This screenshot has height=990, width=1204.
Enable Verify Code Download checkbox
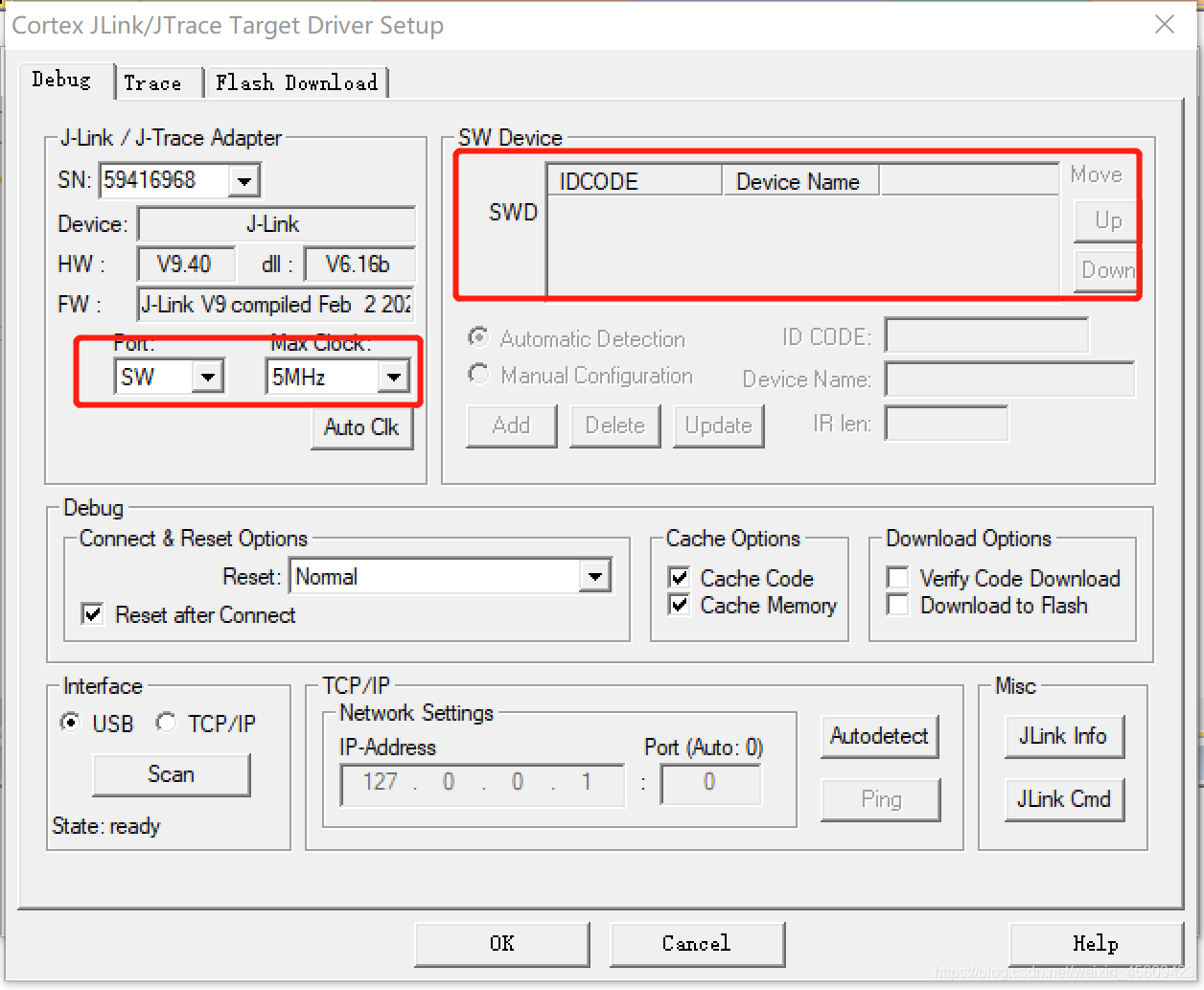(x=897, y=578)
